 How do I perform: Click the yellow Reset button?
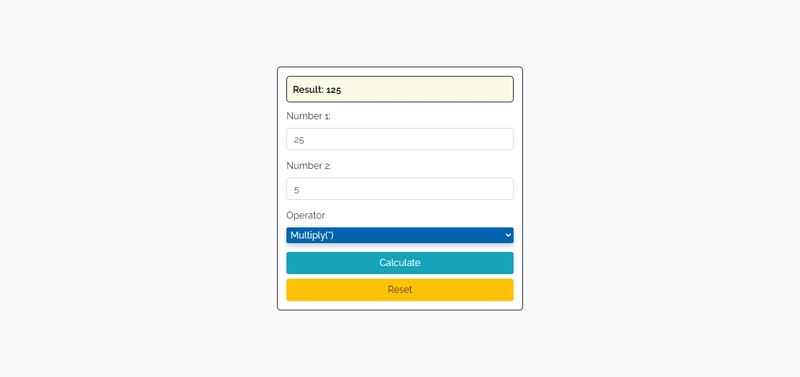point(399,290)
